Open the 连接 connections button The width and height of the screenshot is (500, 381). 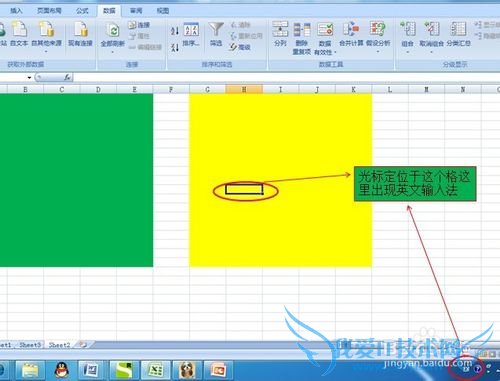click(139, 25)
